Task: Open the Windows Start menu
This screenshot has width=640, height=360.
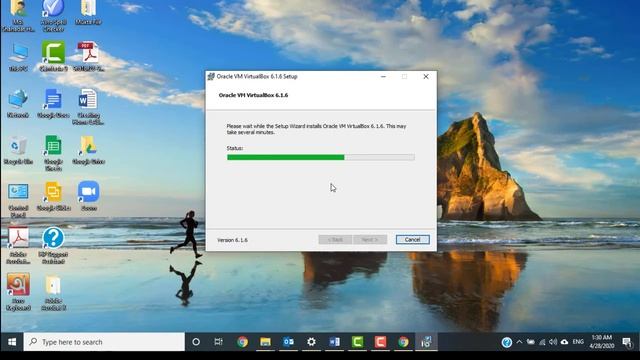Action: pos(12,342)
